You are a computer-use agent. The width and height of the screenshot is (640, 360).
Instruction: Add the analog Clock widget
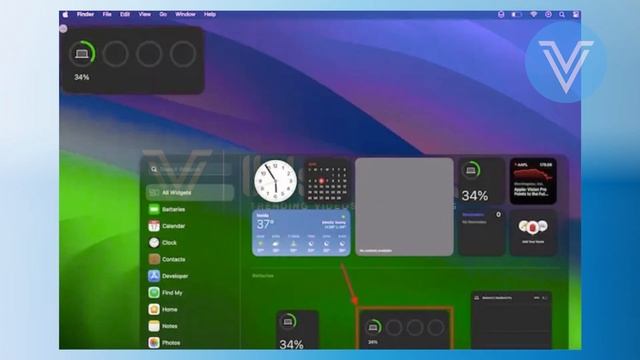tap(276, 181)
